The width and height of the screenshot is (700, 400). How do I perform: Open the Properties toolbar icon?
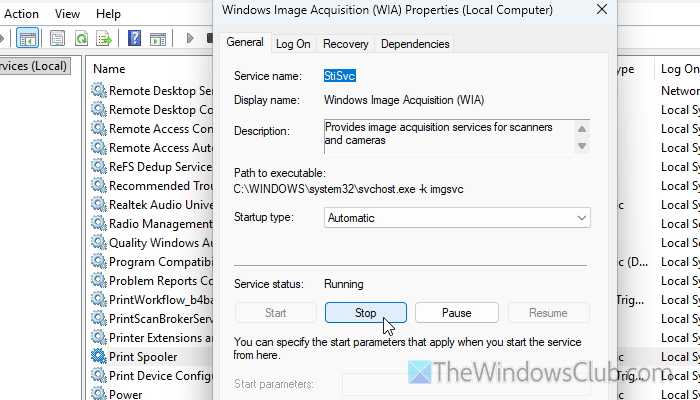[57, 38]
